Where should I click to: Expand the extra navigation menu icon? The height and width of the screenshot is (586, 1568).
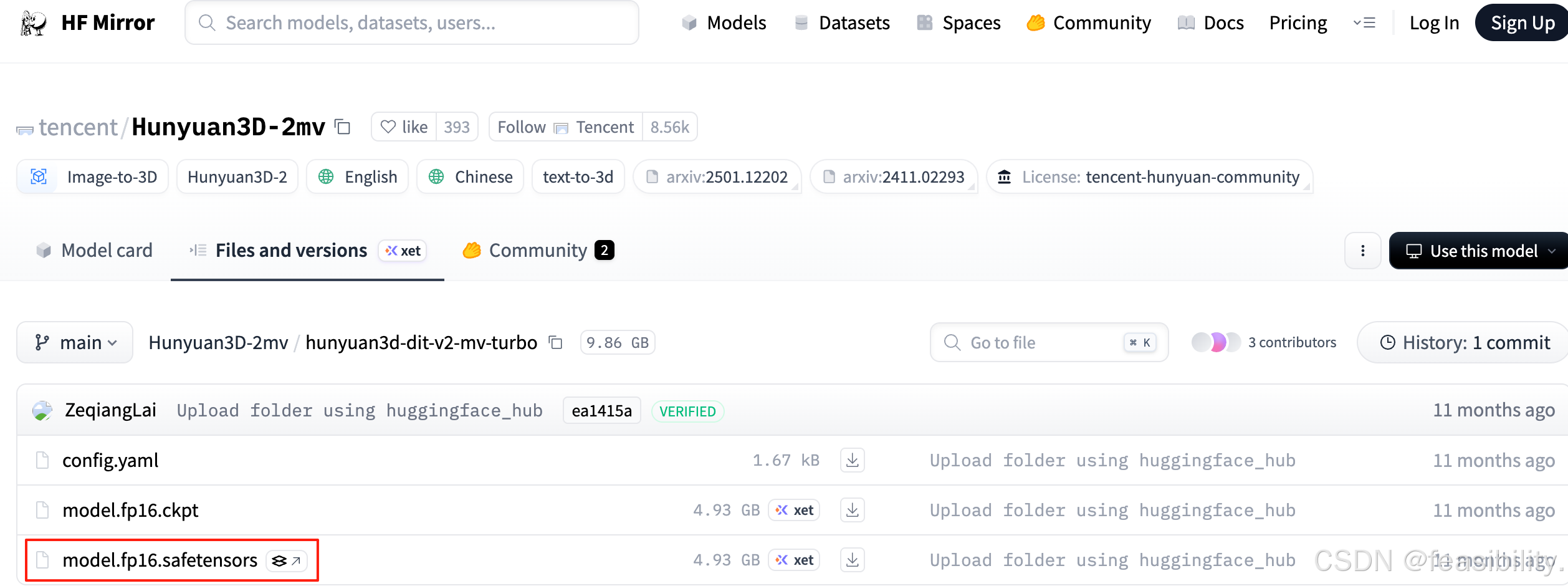[1364, 23]
